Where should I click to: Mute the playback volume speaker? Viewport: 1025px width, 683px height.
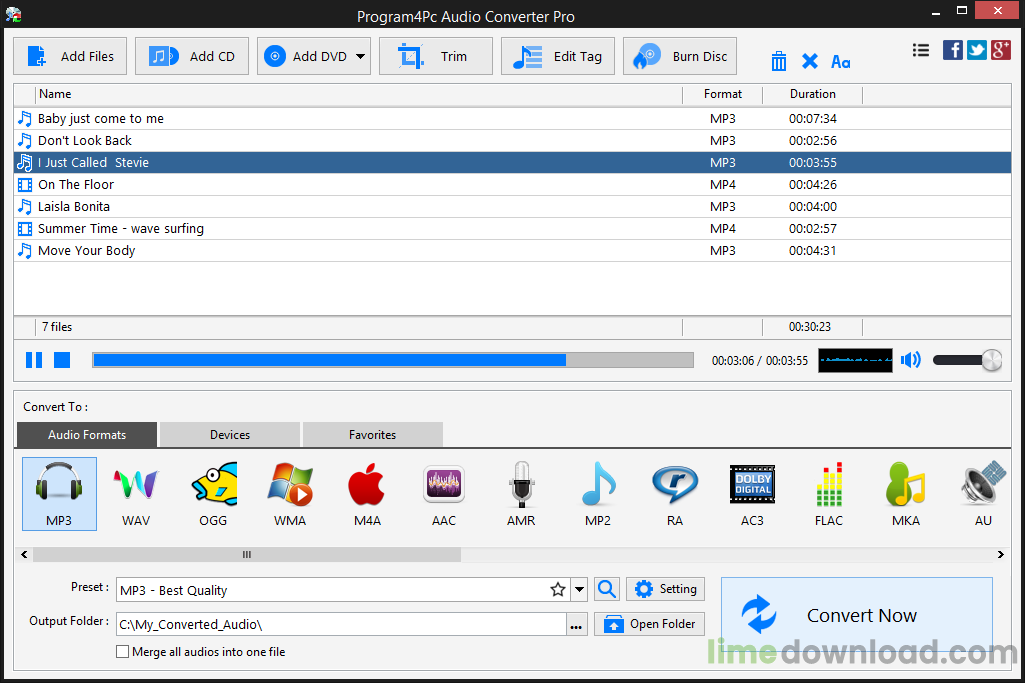pos(911,360)
